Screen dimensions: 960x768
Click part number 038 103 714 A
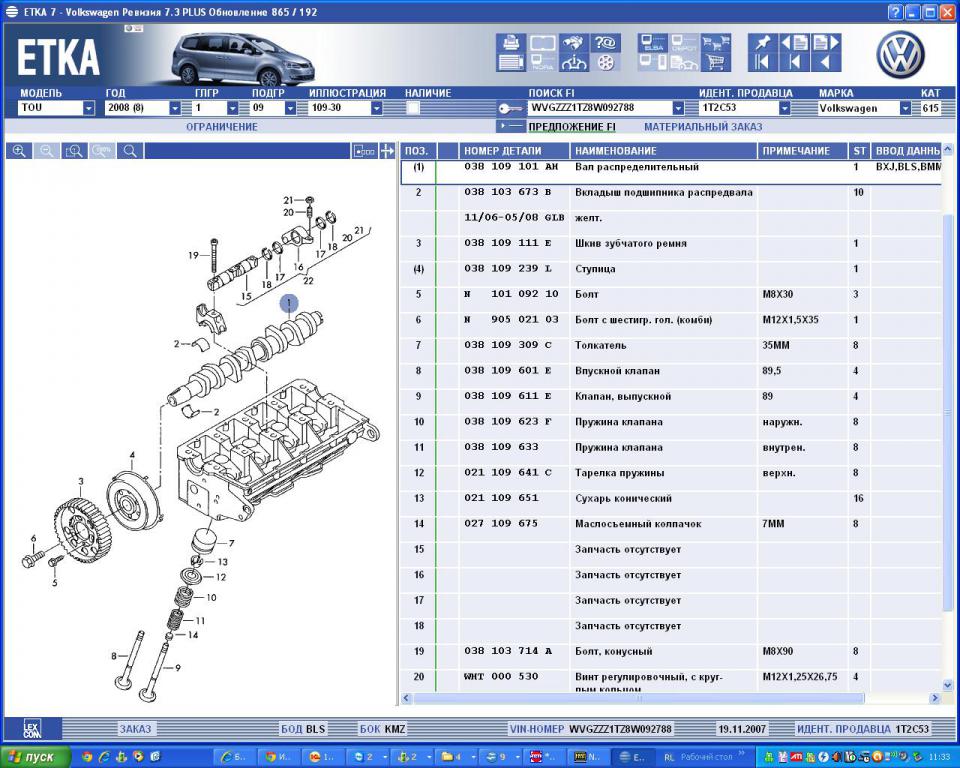tap(508, 651)
